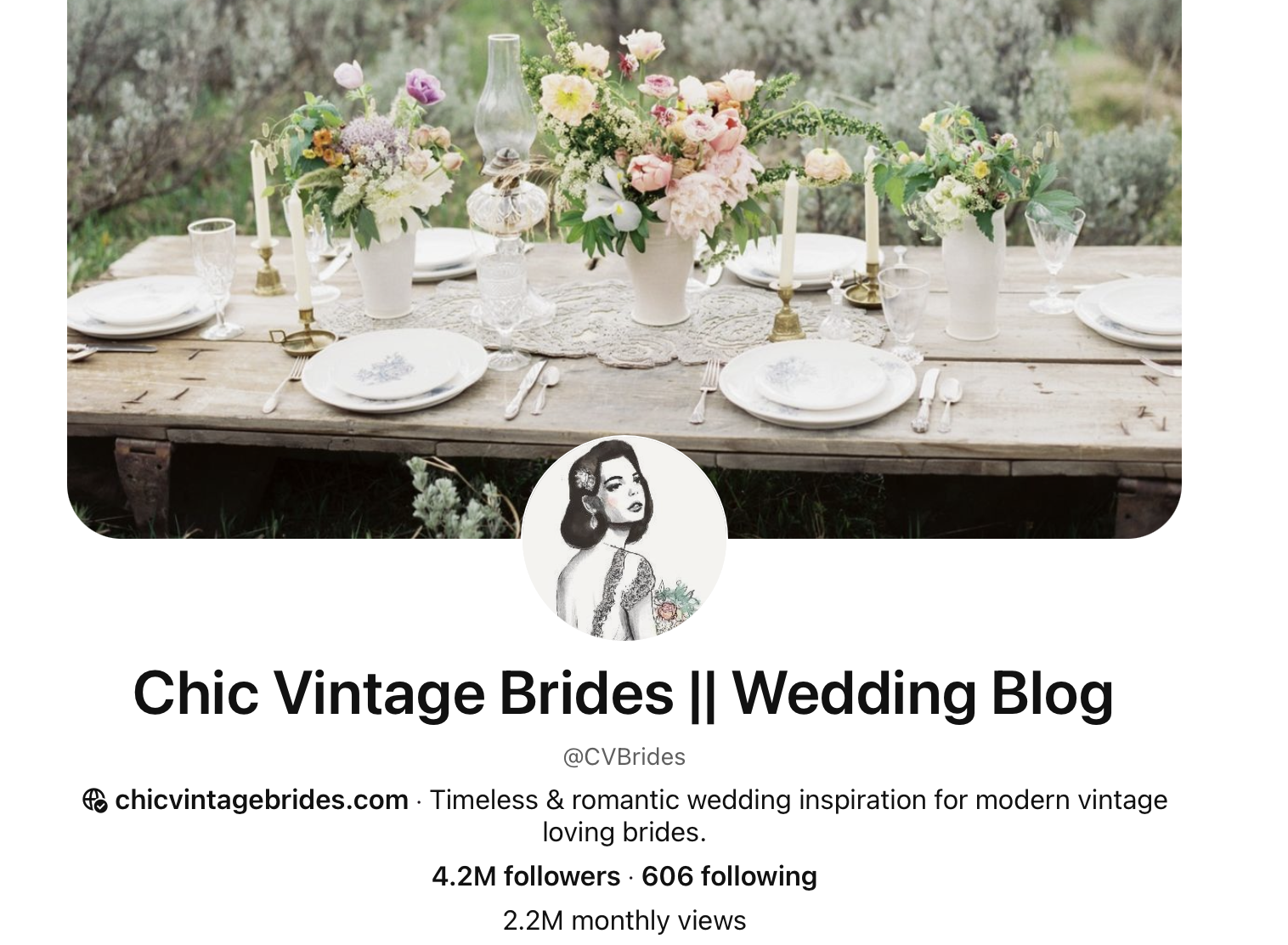Open the chicvintagebrides.com website link
Viewport: 1288px width, 945px height.
(x=262, y=801)
